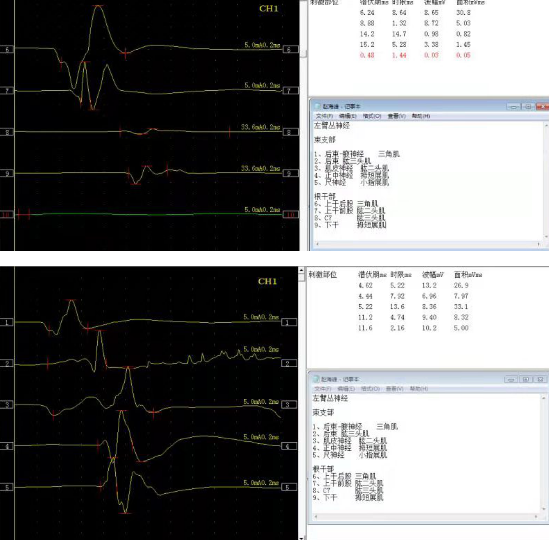The image size is (549, 540).
Task: Click Notepad app icon in upper window title
Action: pos(318,106)
